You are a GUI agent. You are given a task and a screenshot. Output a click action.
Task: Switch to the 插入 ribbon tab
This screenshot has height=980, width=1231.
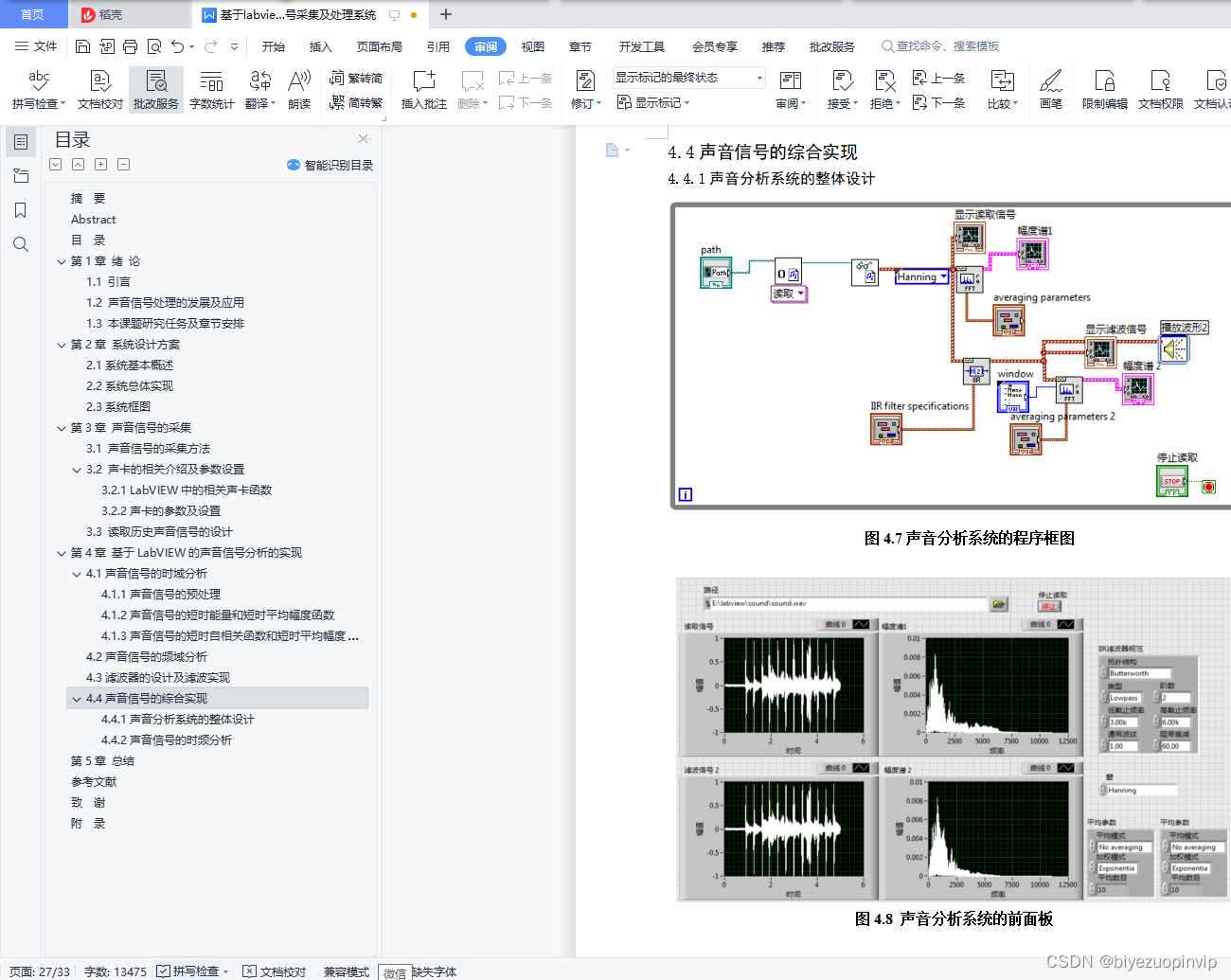click(321, 46)
